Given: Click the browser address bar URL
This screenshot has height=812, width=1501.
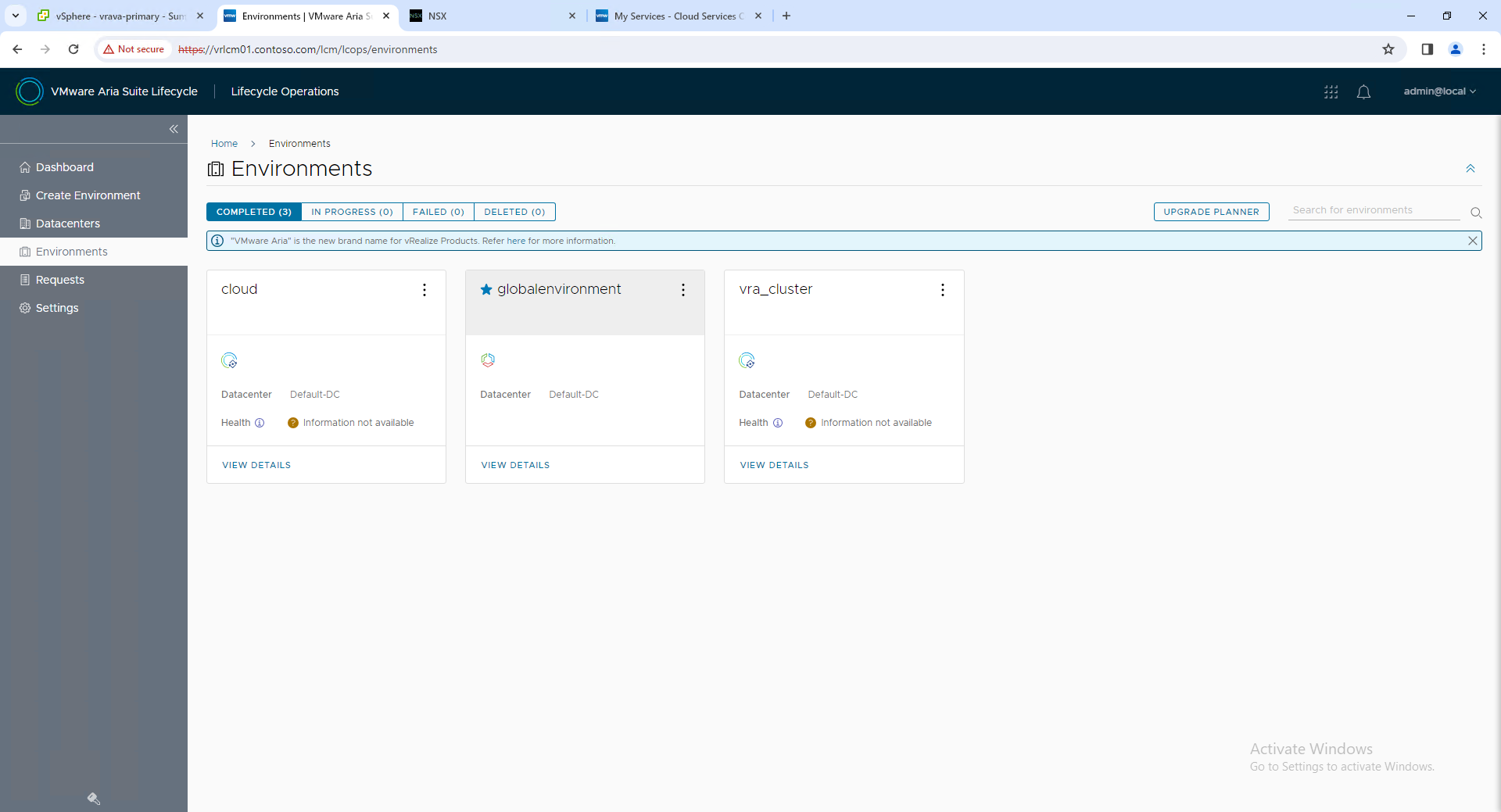Looking at the screenshot, I should point(308,49).
